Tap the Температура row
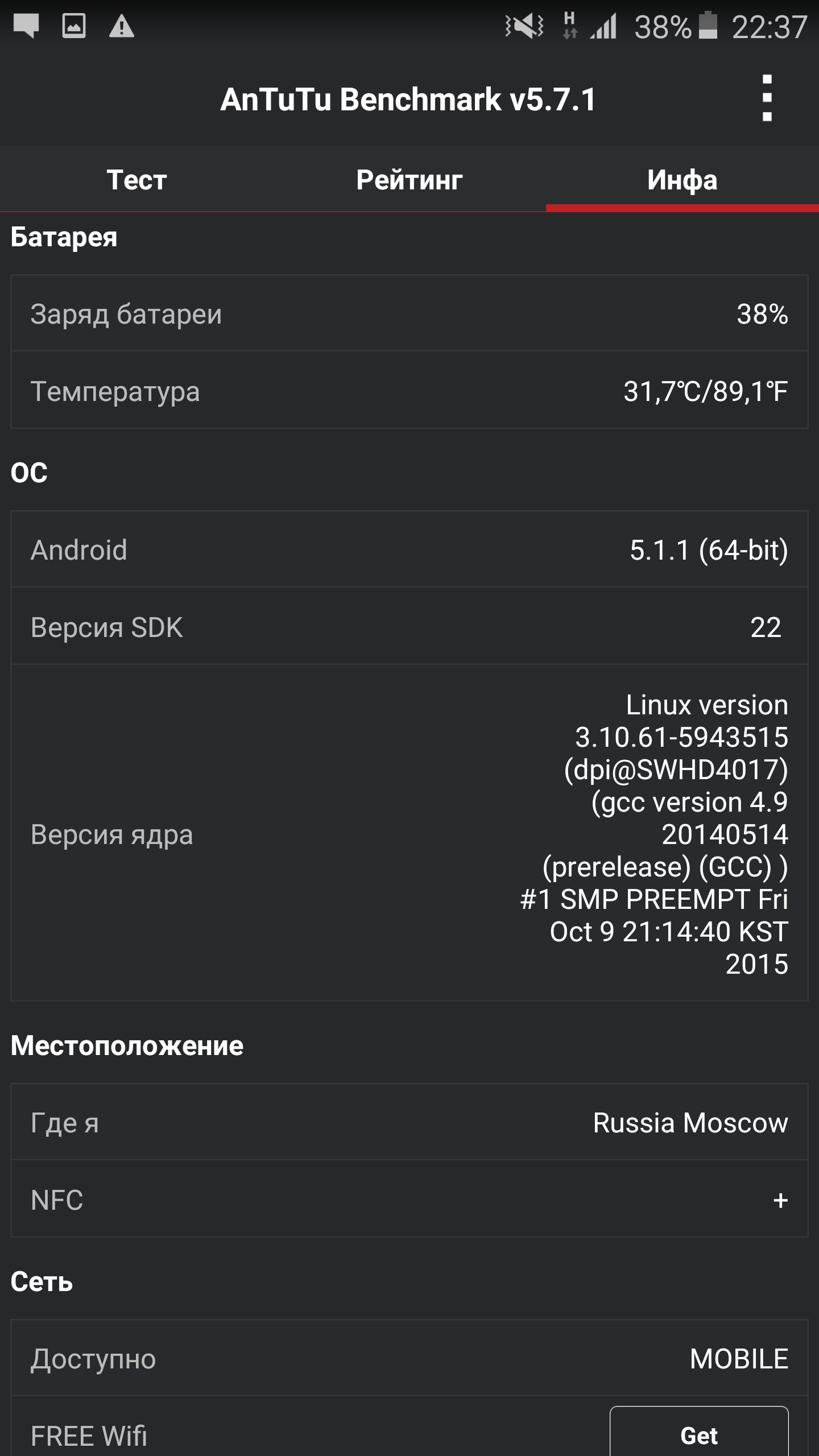The width and height of the screenshot is (819, 1456). (409, 391)
